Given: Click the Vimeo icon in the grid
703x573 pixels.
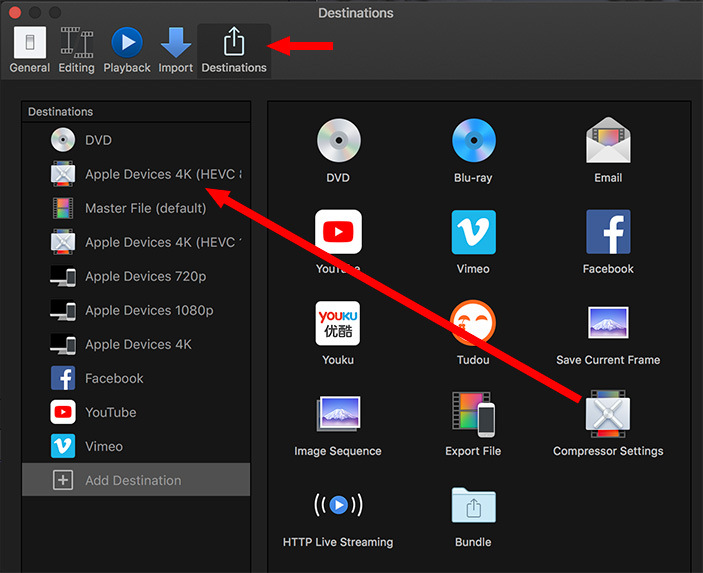Looking at the screenshot, I should 473,232.
